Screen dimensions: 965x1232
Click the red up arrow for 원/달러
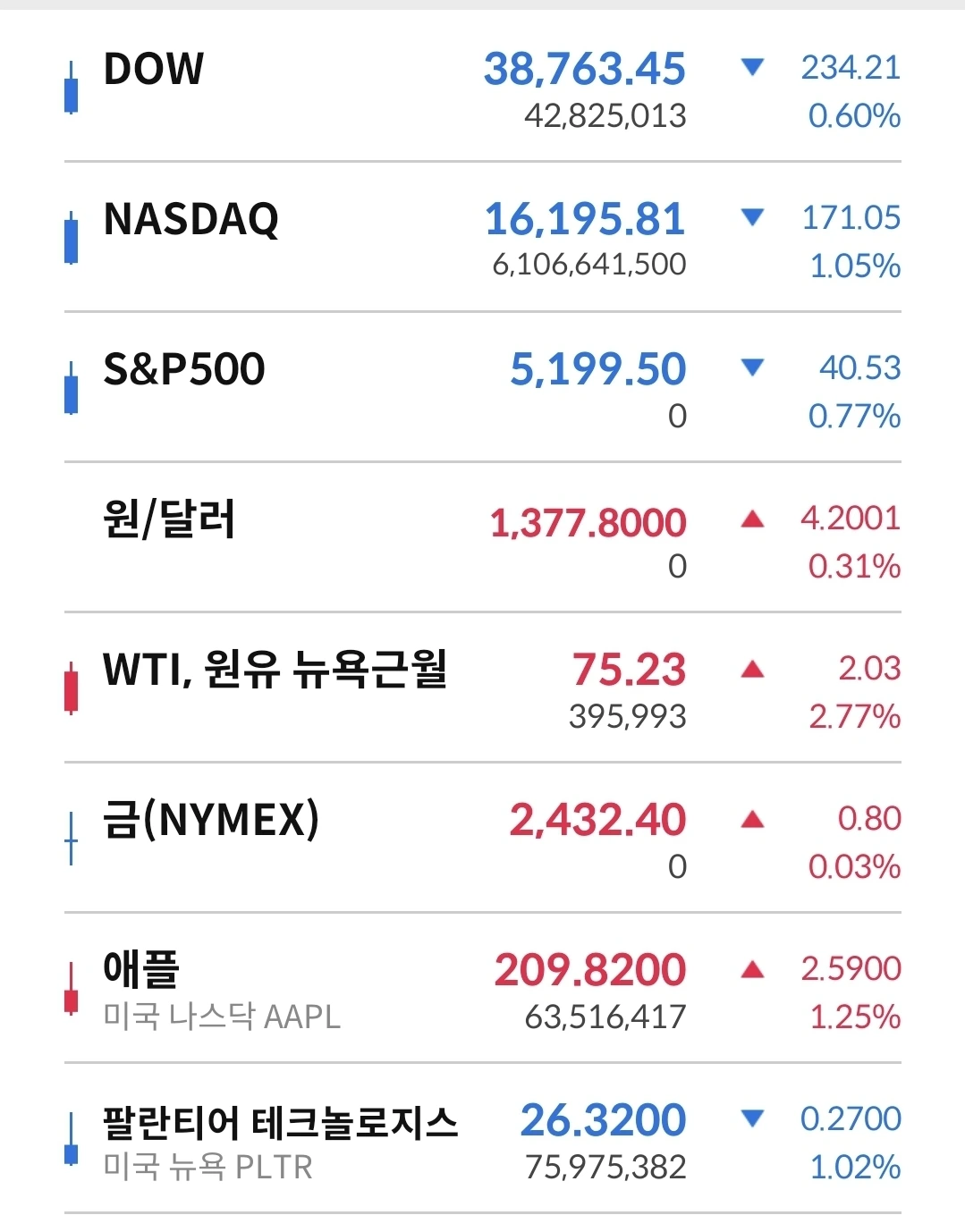[x=752, y=519]
